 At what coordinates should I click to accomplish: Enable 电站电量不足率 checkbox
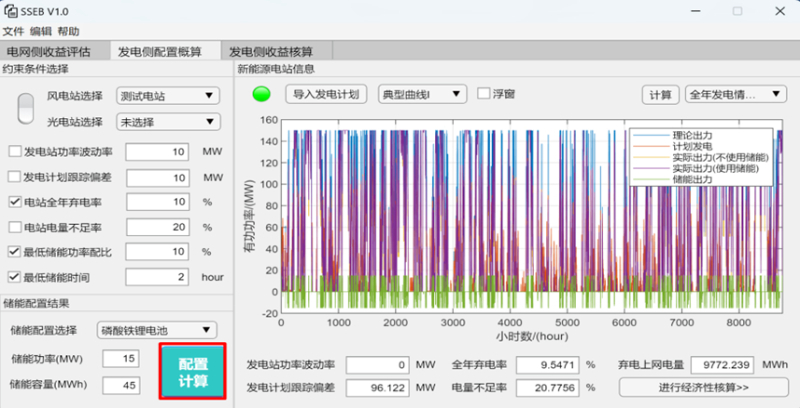click(x=15, y=227)
